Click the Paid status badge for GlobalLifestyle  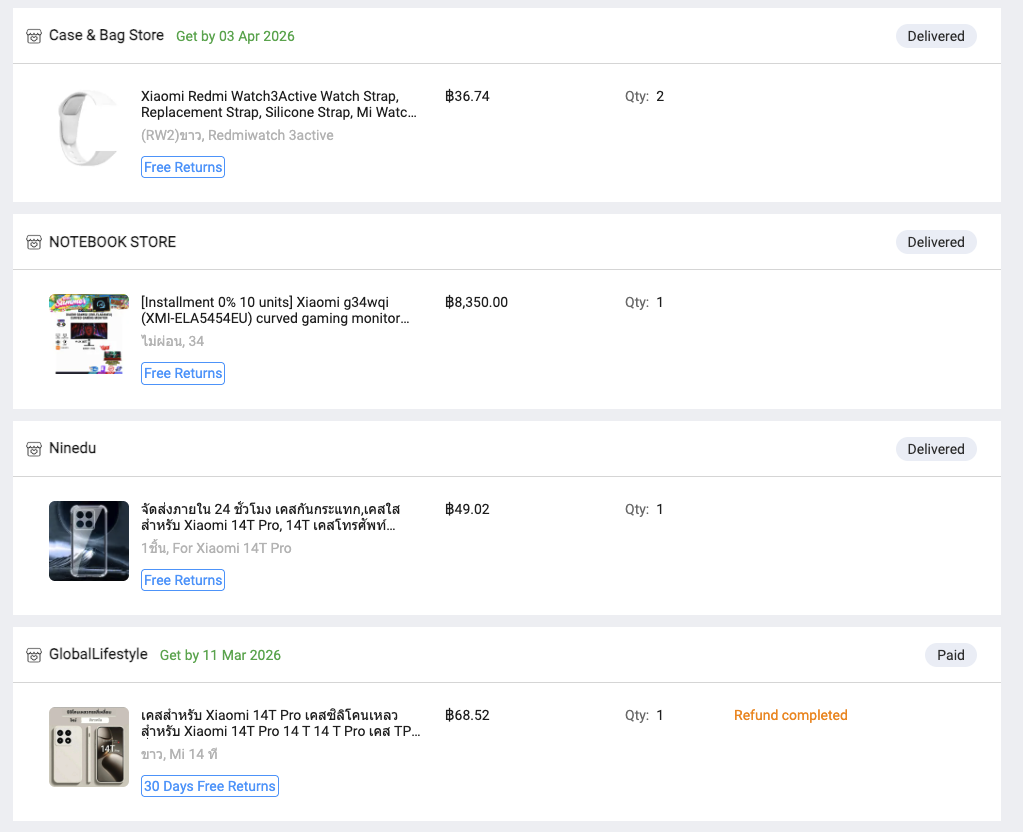point(950,655)
